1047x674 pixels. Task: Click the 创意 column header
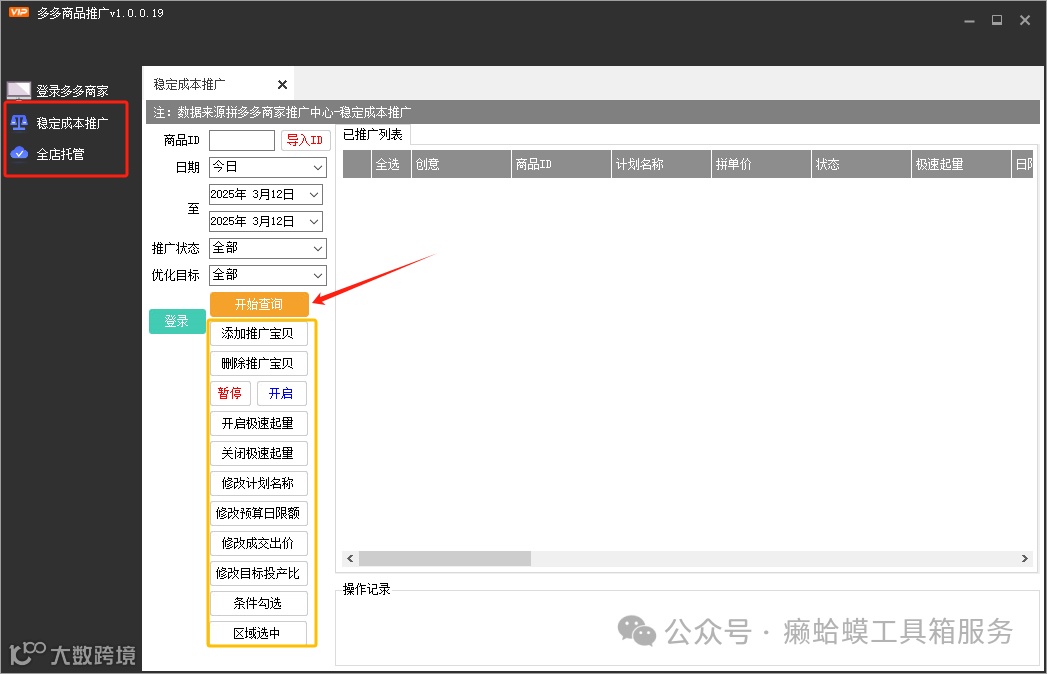coord(461,164)
